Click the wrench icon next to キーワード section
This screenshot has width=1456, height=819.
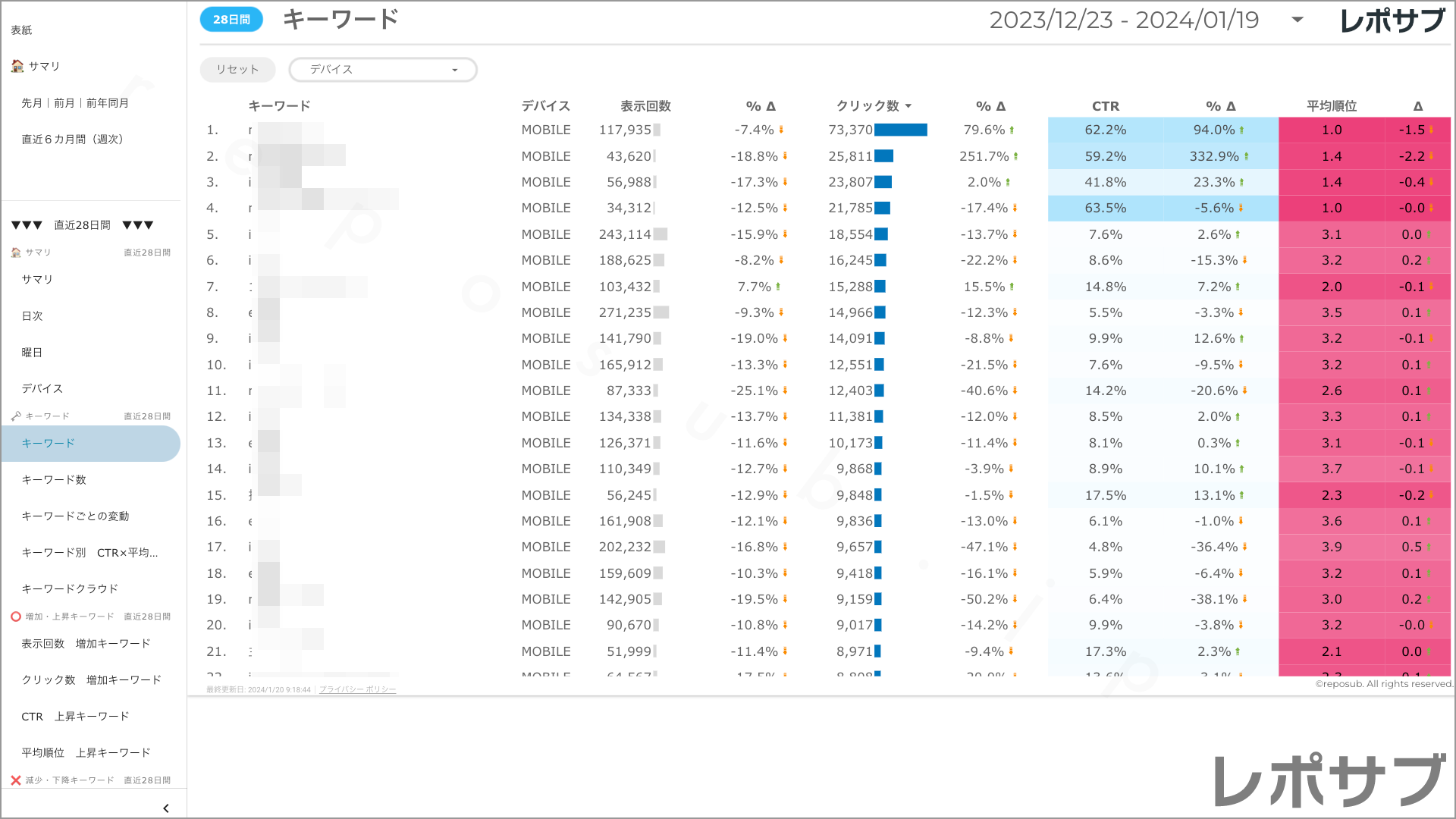tap(16, 416)
